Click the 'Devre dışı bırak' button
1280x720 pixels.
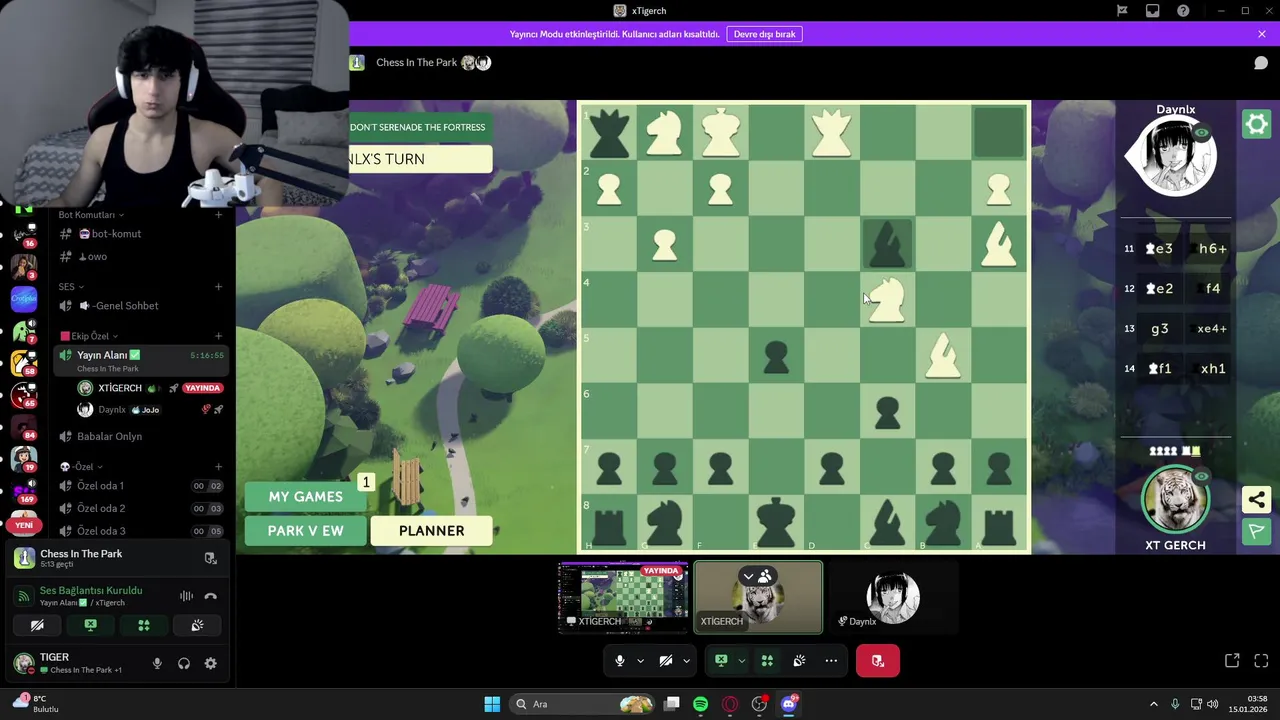click(765, 34)
